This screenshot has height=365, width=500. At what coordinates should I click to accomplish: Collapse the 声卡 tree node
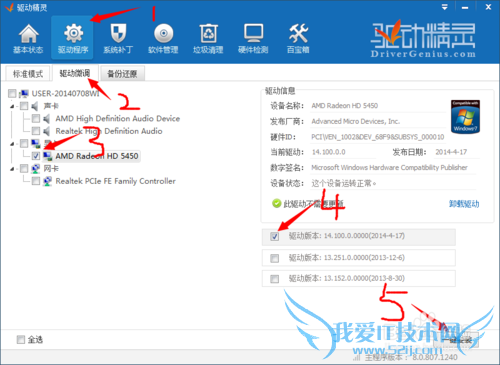[x=12, y=107]
